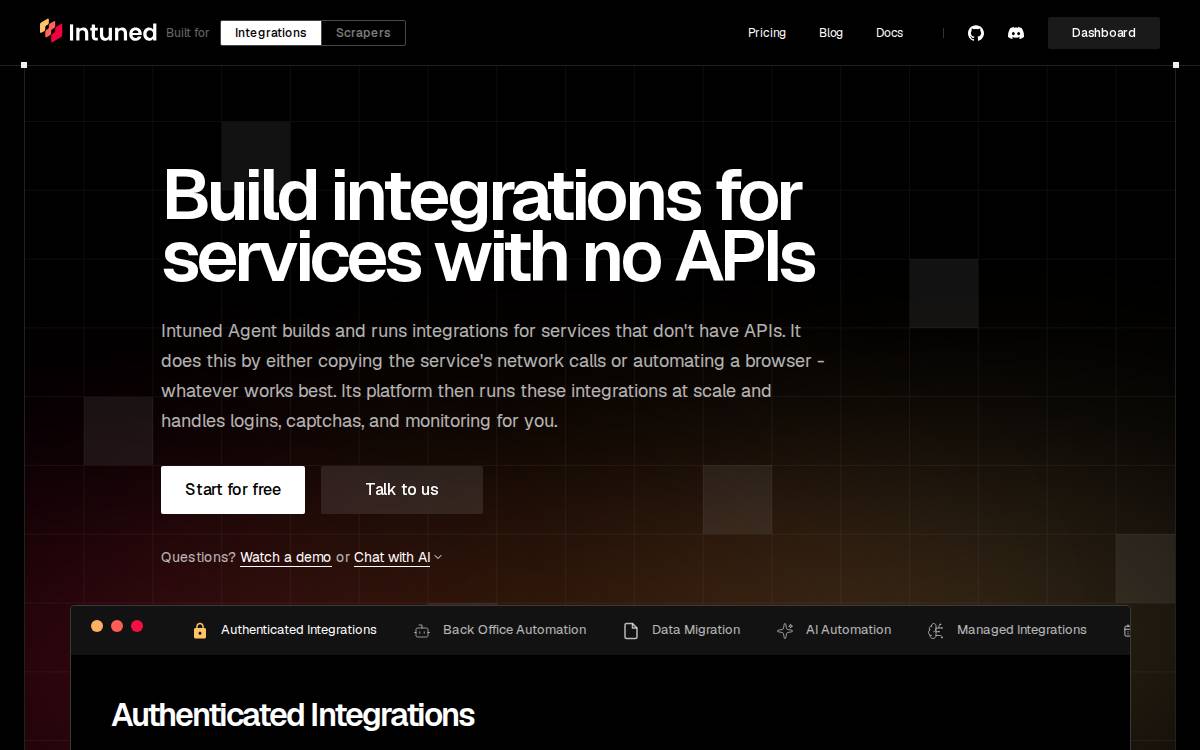Image resolution: width=1200 pixels, height=750 pixels.
Task: Click the sparkle icon for AI Automation
Action: 785,631
